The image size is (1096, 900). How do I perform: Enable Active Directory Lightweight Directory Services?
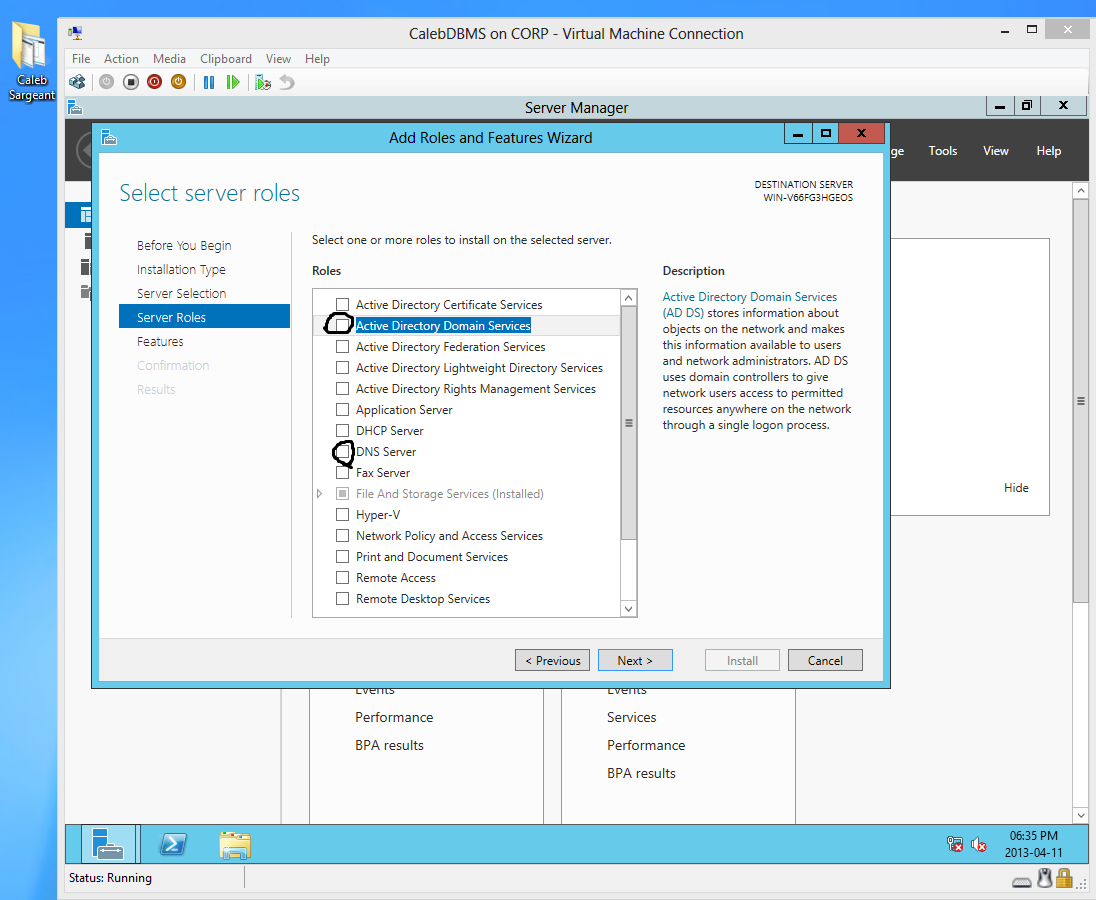click(342, 368)
